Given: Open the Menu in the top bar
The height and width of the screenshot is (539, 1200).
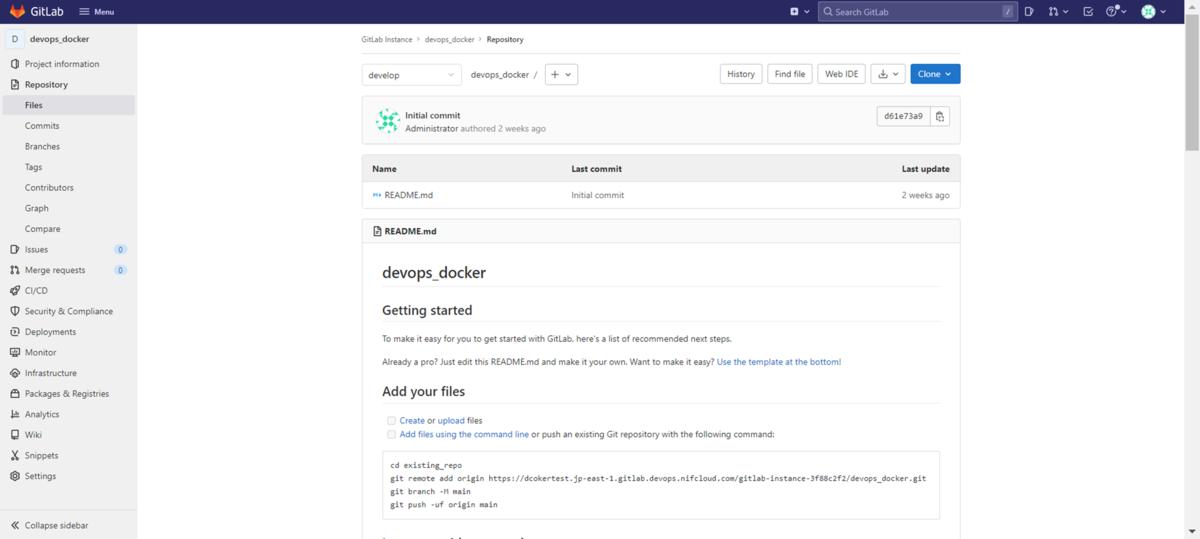Looking at the screenshot, I should point(97,12).
